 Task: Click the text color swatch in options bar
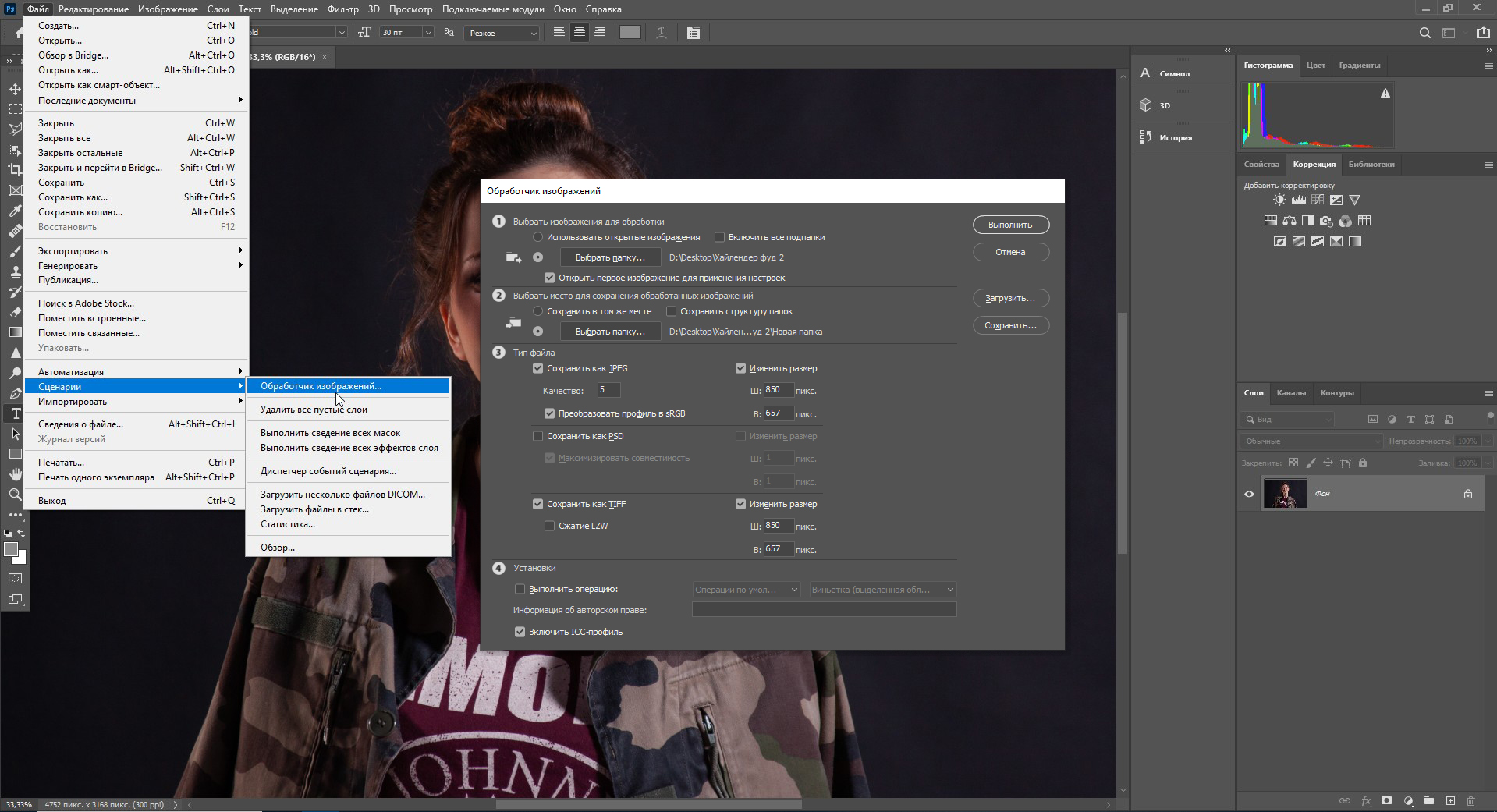630,33
